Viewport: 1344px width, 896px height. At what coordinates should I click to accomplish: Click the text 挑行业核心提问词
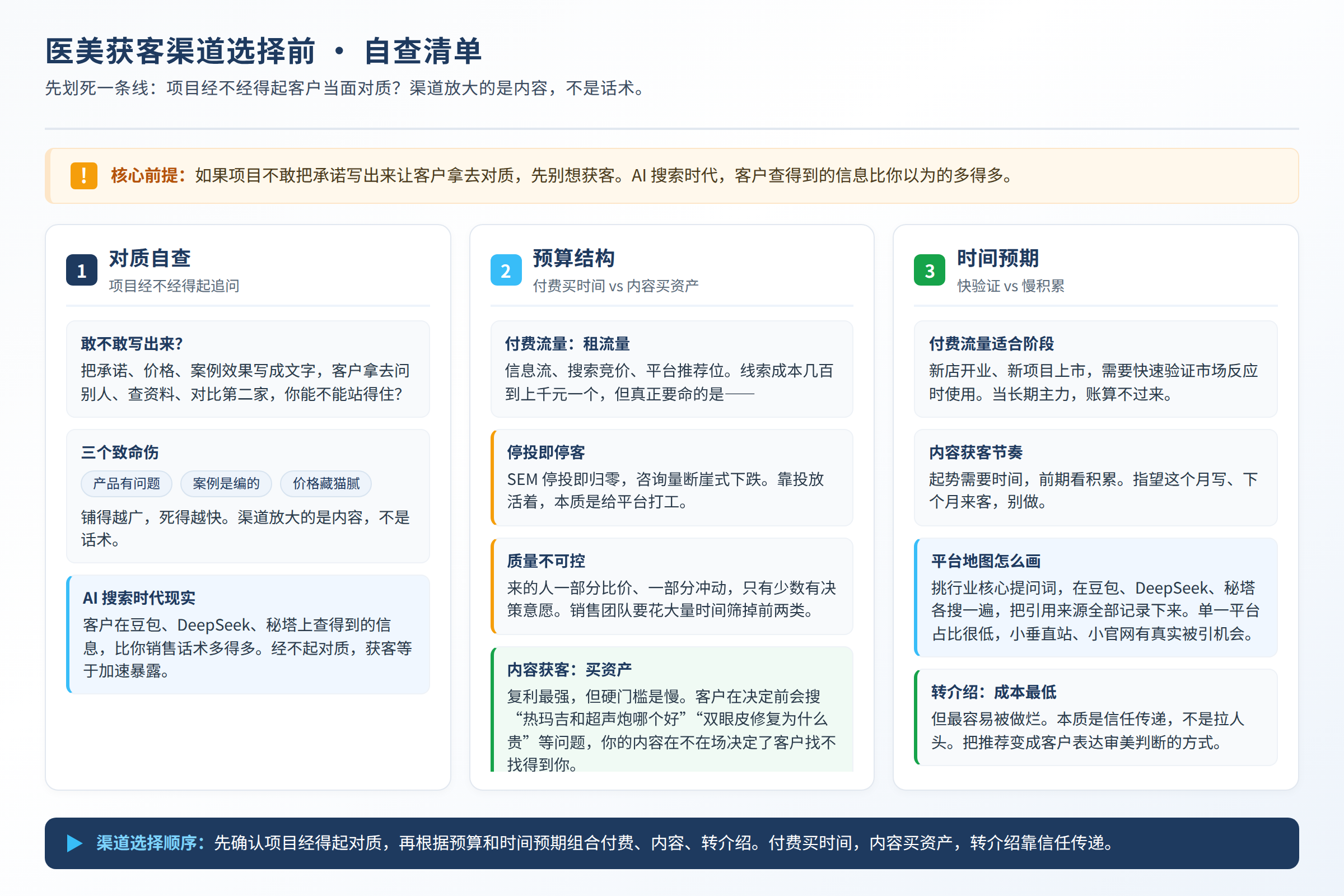993,588
